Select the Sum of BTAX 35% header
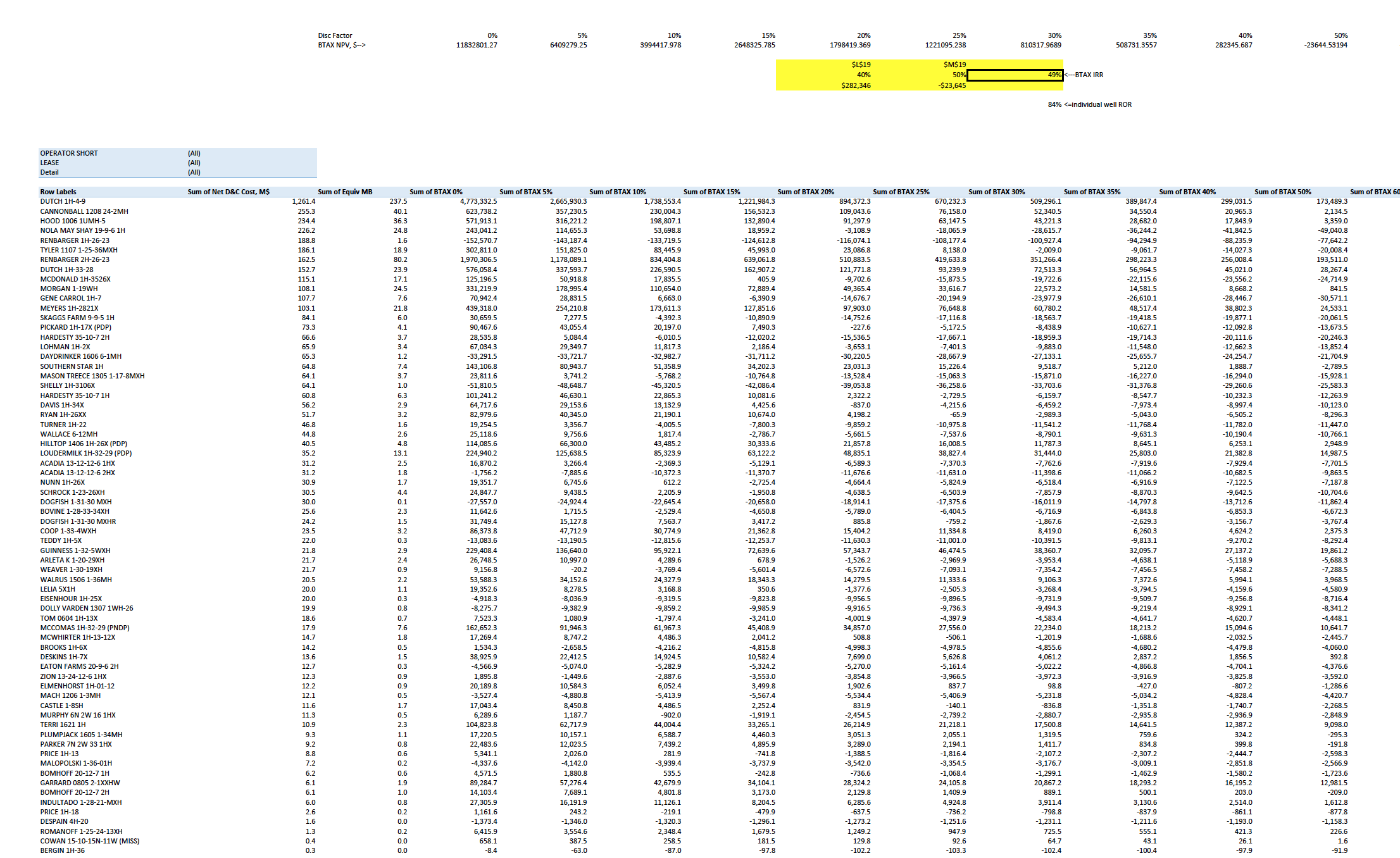The width and height of the screenshot is (1400, 858). click(1092, 192)
